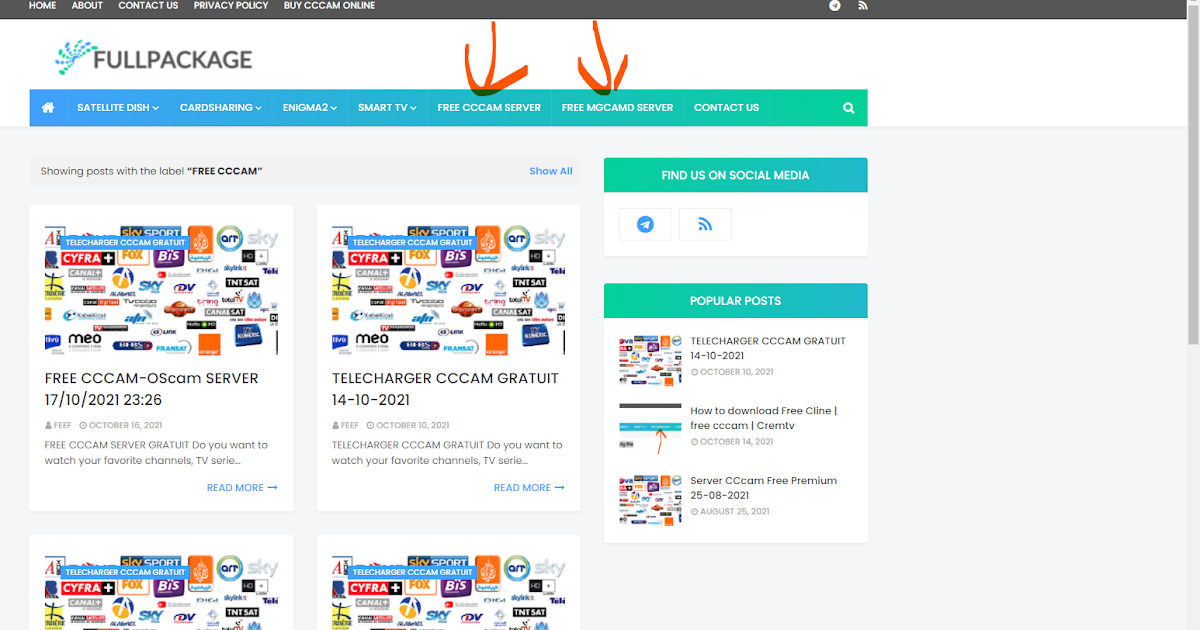Open the About page link in top bar
The image size is (1200, 630).
pyautogui.click(x=87, y=6)
